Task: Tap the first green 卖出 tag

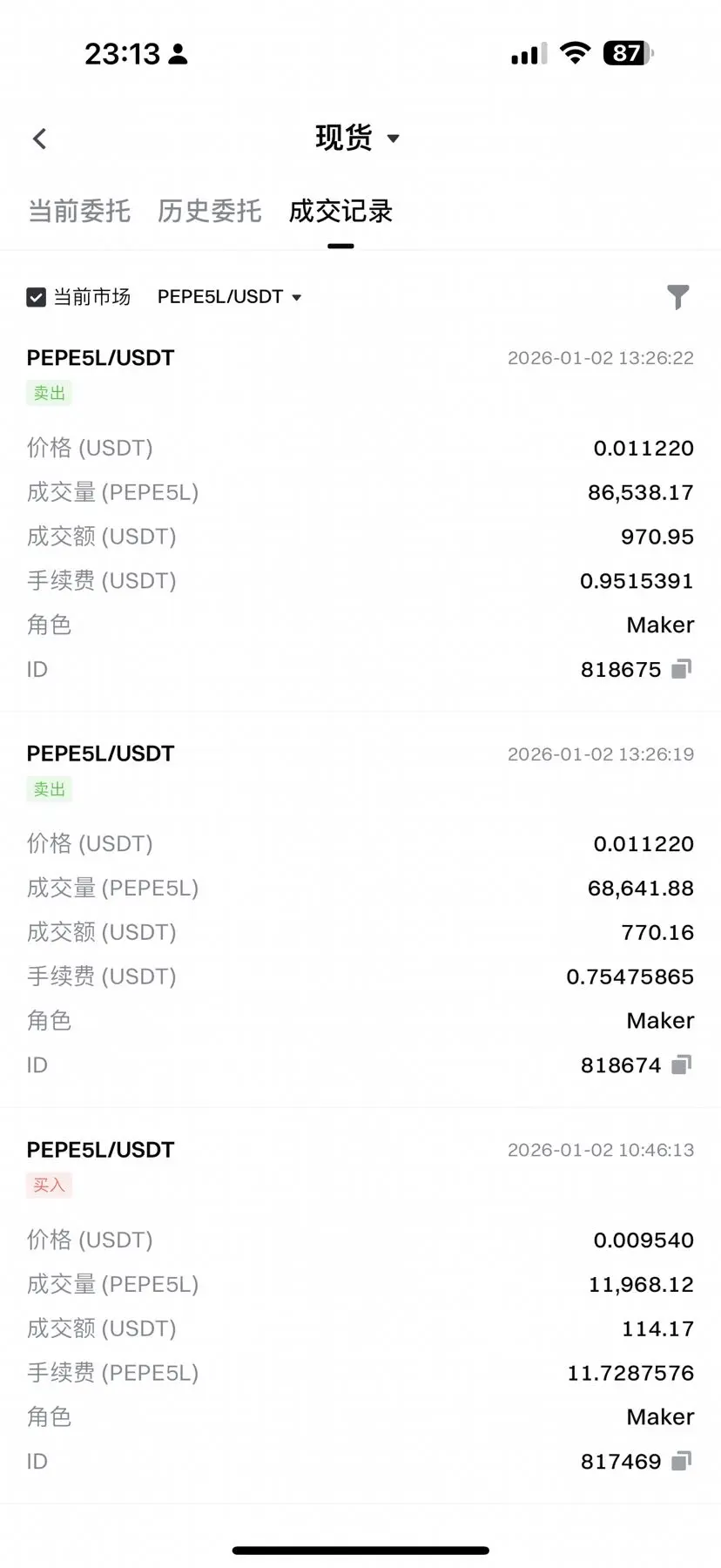Action: click(49, 393)
